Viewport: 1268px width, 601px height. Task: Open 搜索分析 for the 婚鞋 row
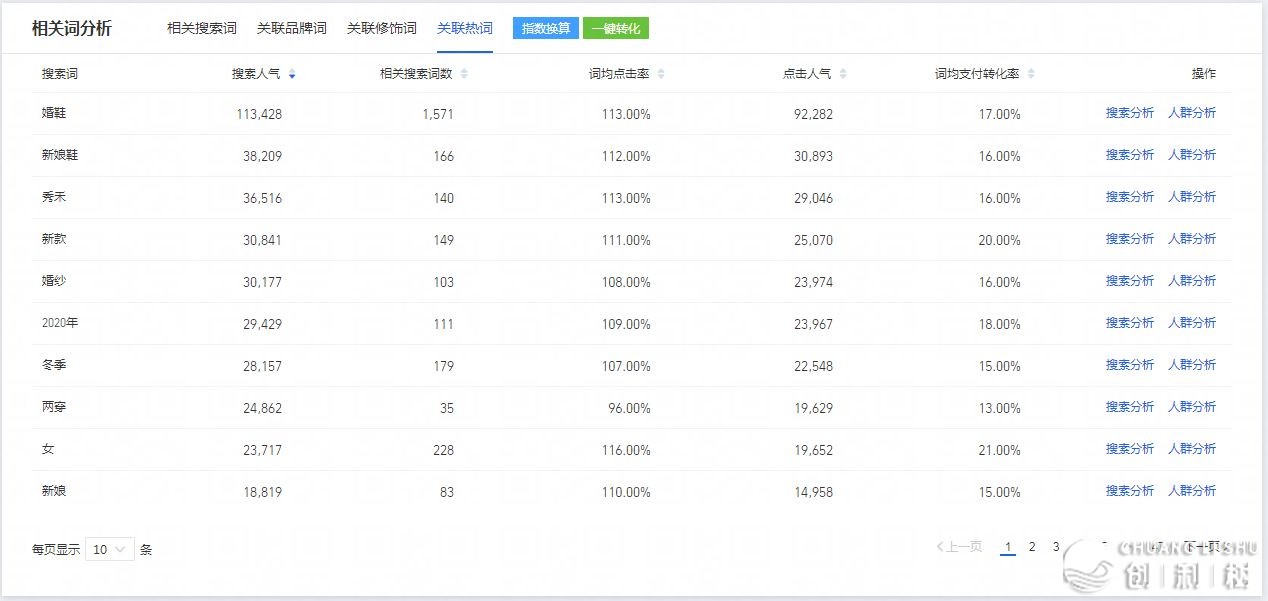(x=1129, y=113)
